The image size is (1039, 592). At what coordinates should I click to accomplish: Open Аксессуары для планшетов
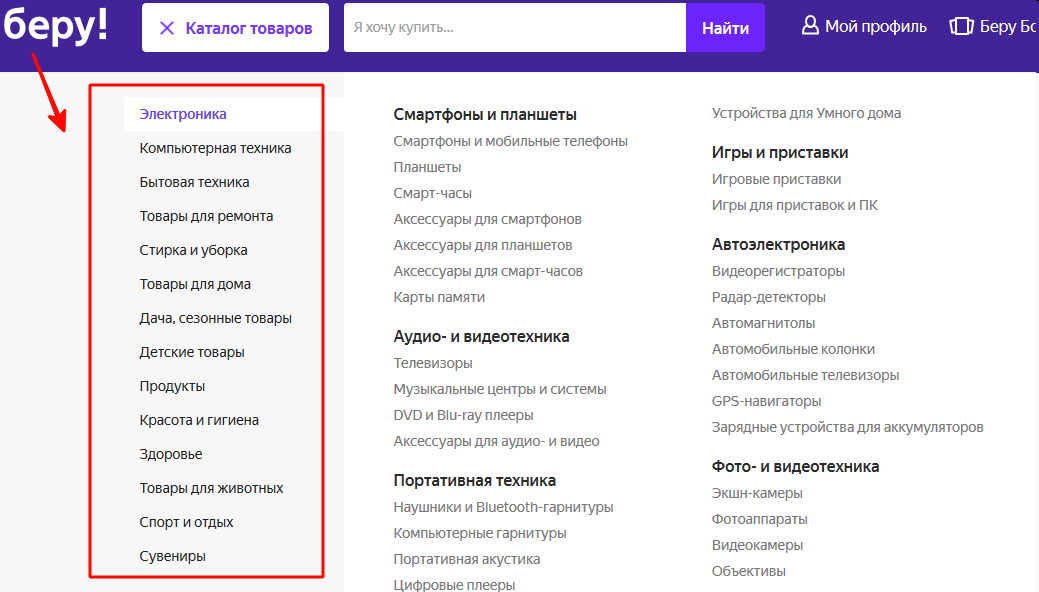pos(483,245)
